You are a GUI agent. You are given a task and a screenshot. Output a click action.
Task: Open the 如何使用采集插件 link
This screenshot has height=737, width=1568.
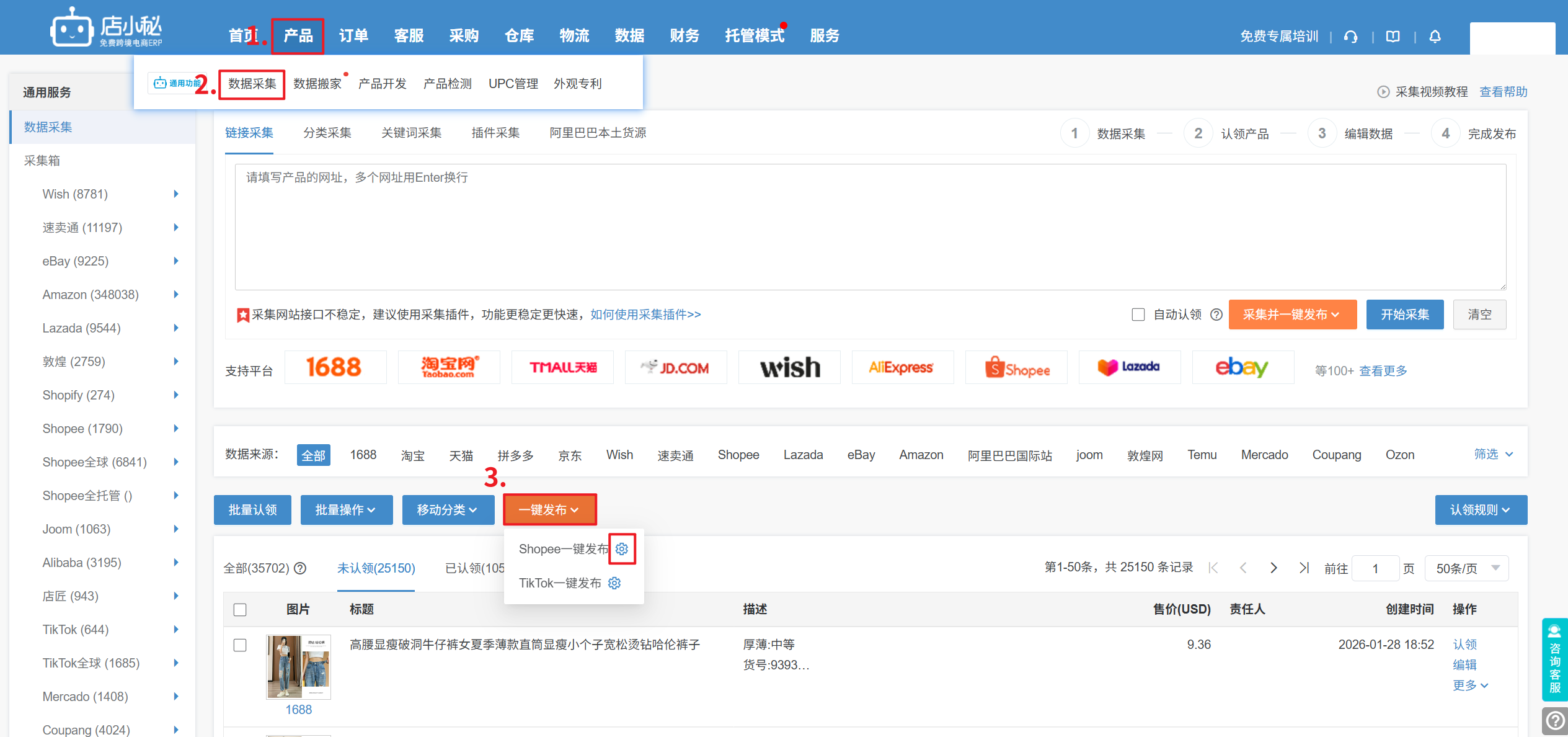tap(645, 315)
